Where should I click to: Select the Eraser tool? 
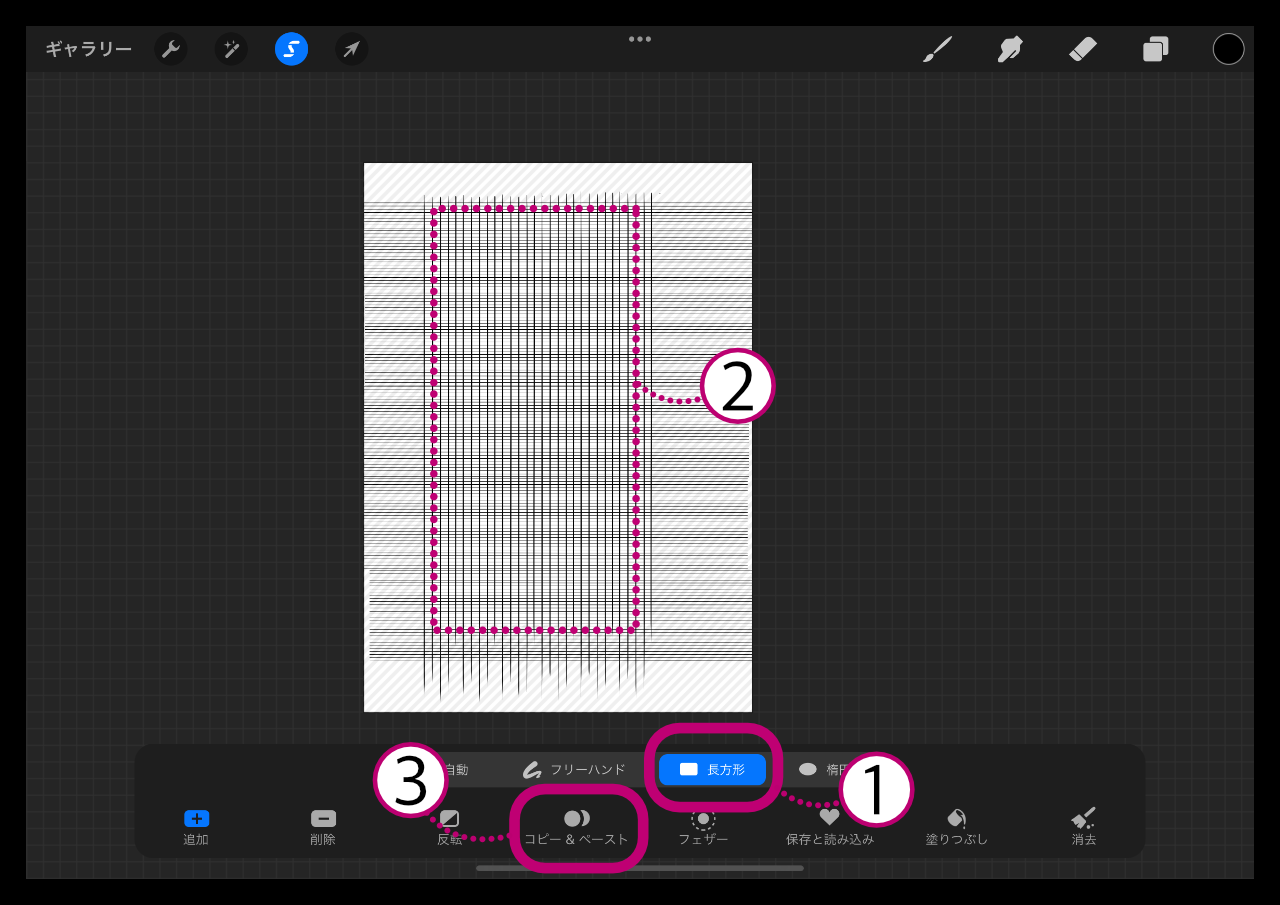pos(1083,49)
